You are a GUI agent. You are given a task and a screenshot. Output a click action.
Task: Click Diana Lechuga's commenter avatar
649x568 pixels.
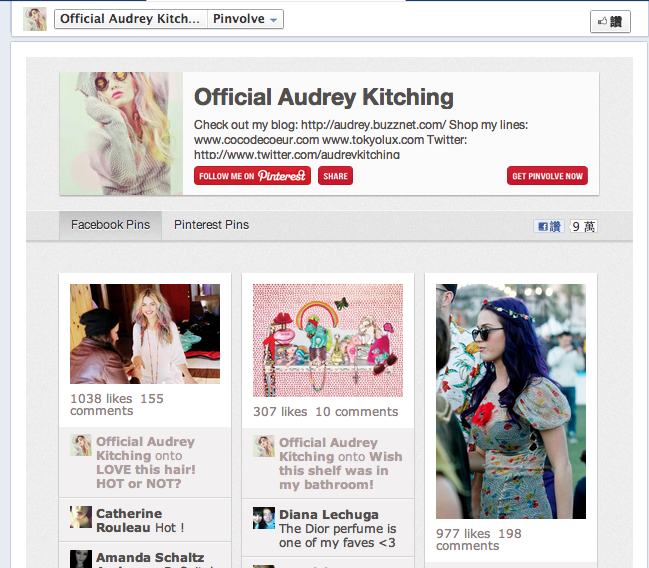click(264, 518)
